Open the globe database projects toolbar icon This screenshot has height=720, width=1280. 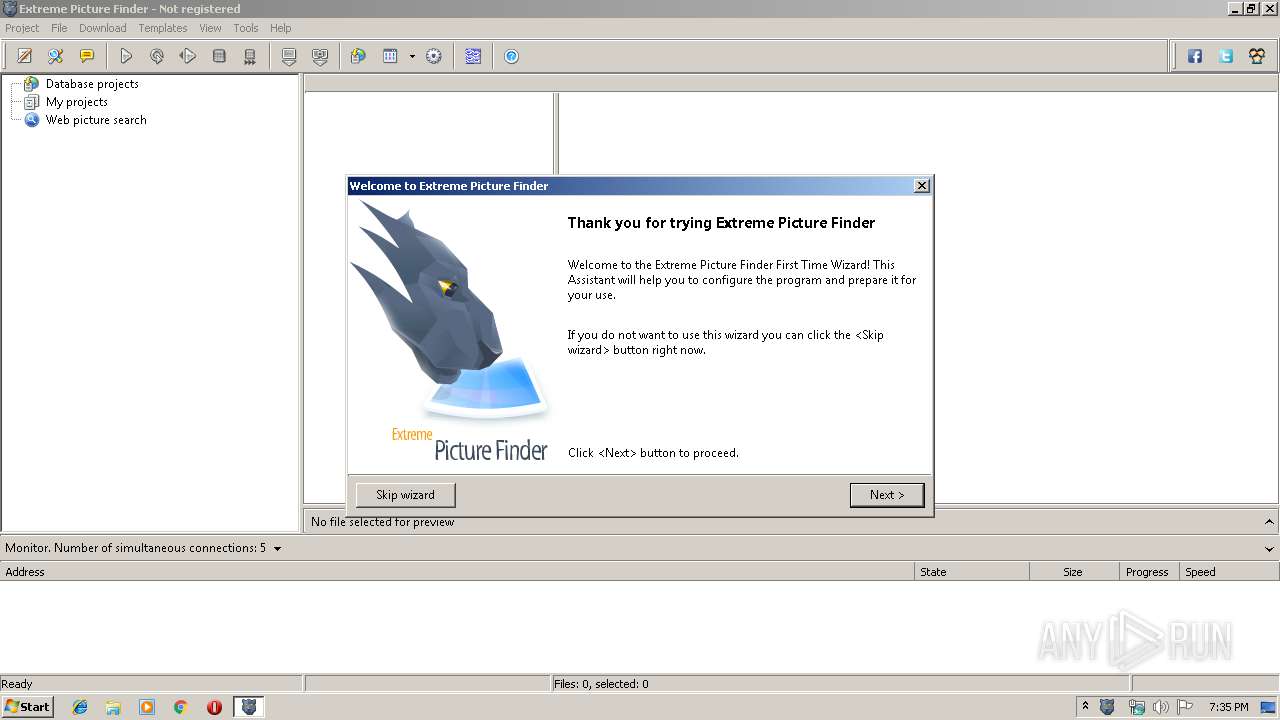(x=358, y=57)
